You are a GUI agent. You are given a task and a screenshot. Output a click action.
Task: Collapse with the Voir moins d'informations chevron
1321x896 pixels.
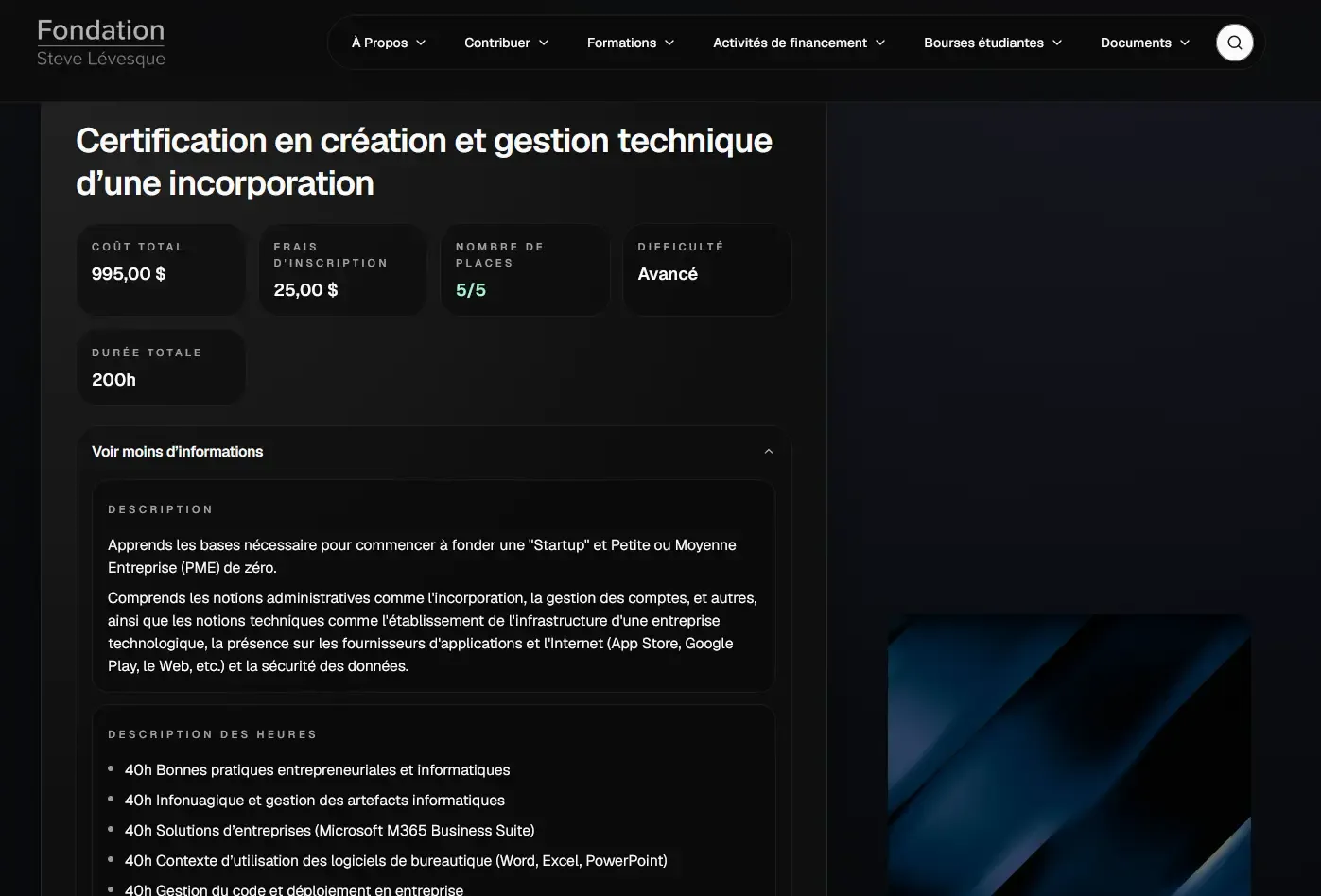tap(769, 452)
